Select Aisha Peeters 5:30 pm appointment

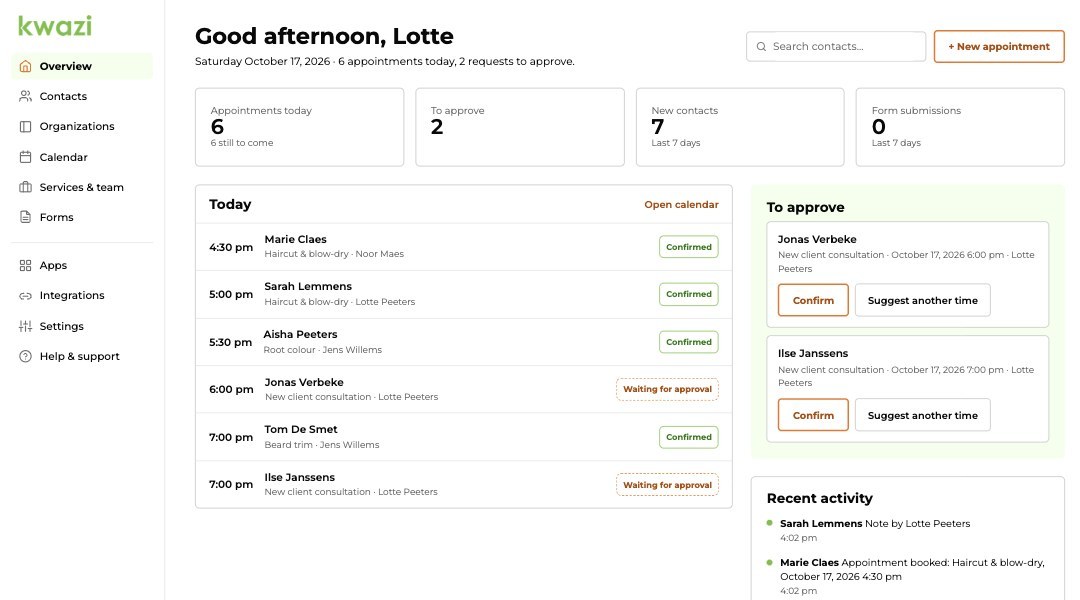tap(464, 342)
